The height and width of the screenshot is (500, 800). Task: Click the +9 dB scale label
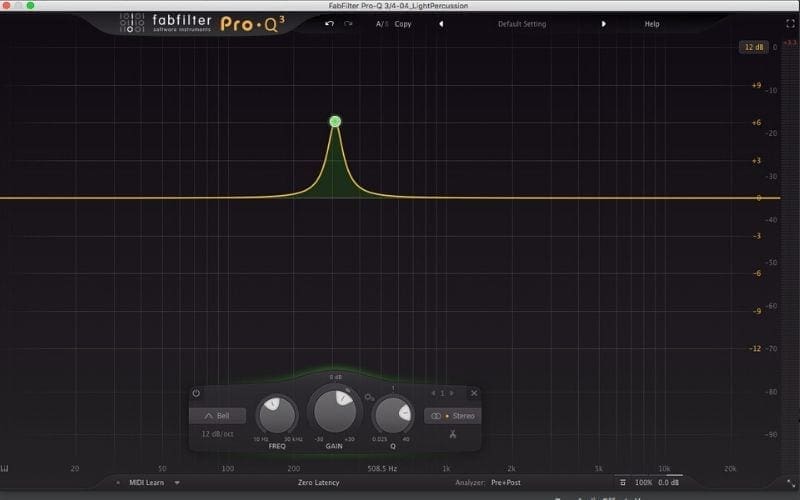point(756,85)
